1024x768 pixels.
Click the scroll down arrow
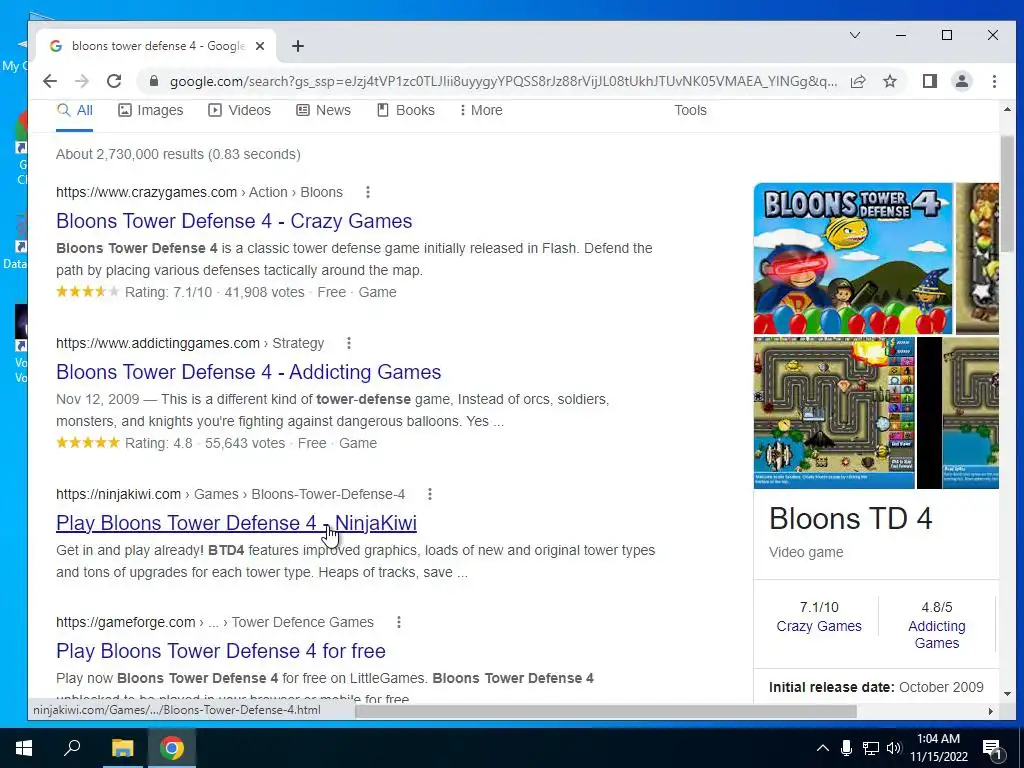[1007, 694]
